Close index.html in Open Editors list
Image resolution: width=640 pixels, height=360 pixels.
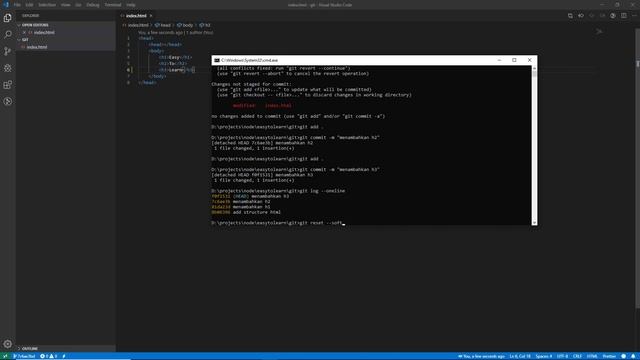pos(24,32)
